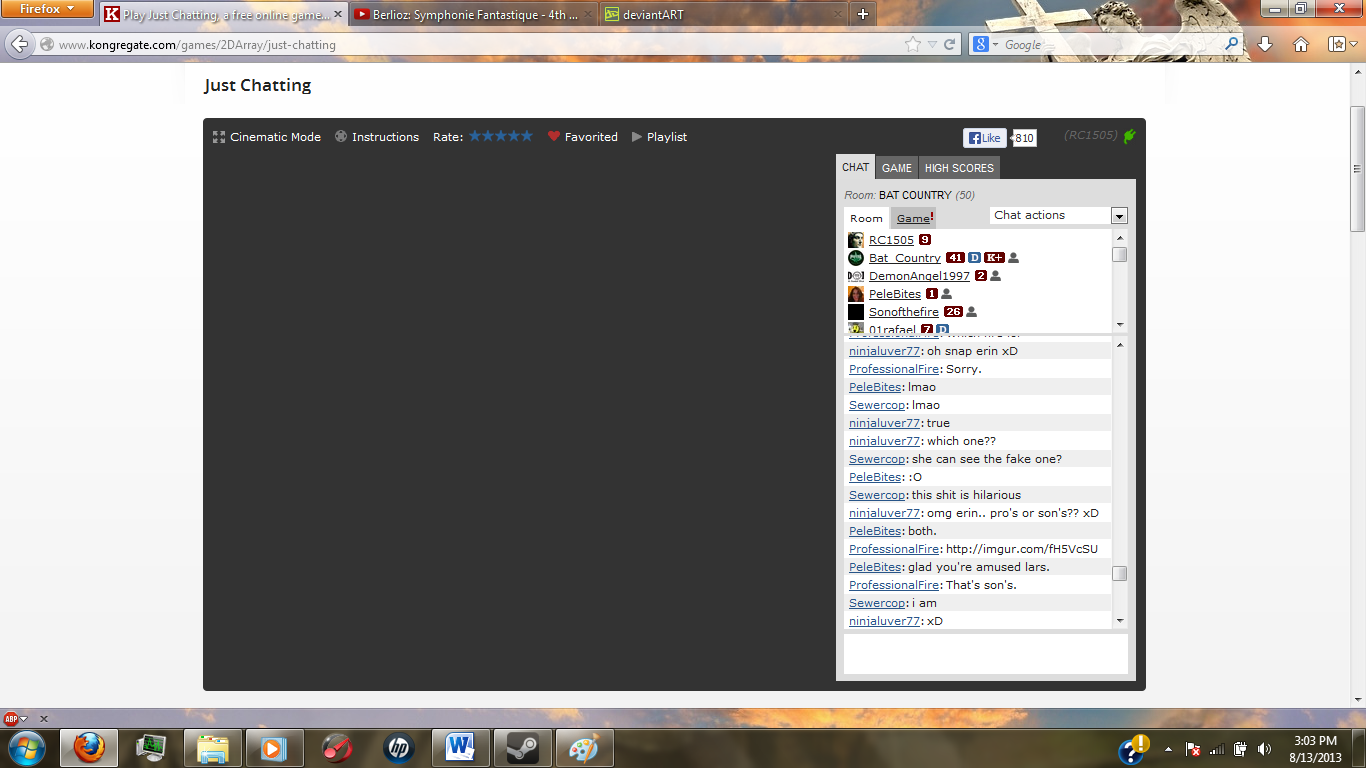1366x768 pixels.
Task: Open a new browser tab
Action: tap(862, 14)
